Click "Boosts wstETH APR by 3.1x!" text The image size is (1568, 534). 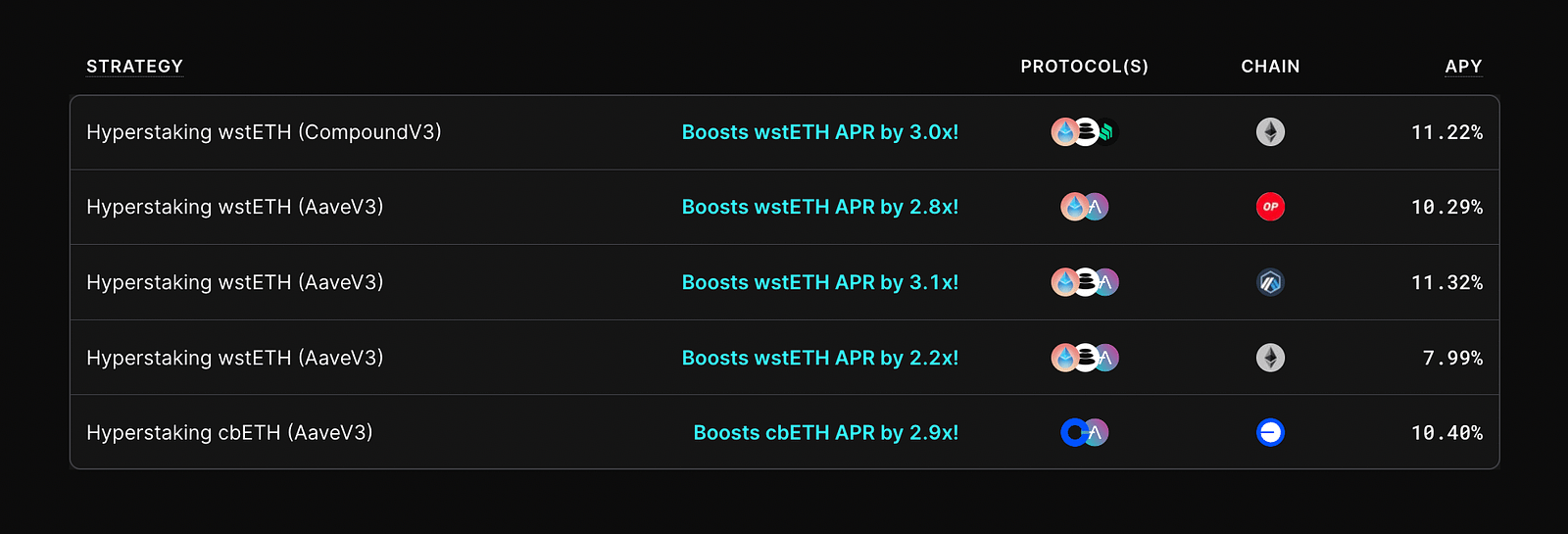click(x=820, y=282)
